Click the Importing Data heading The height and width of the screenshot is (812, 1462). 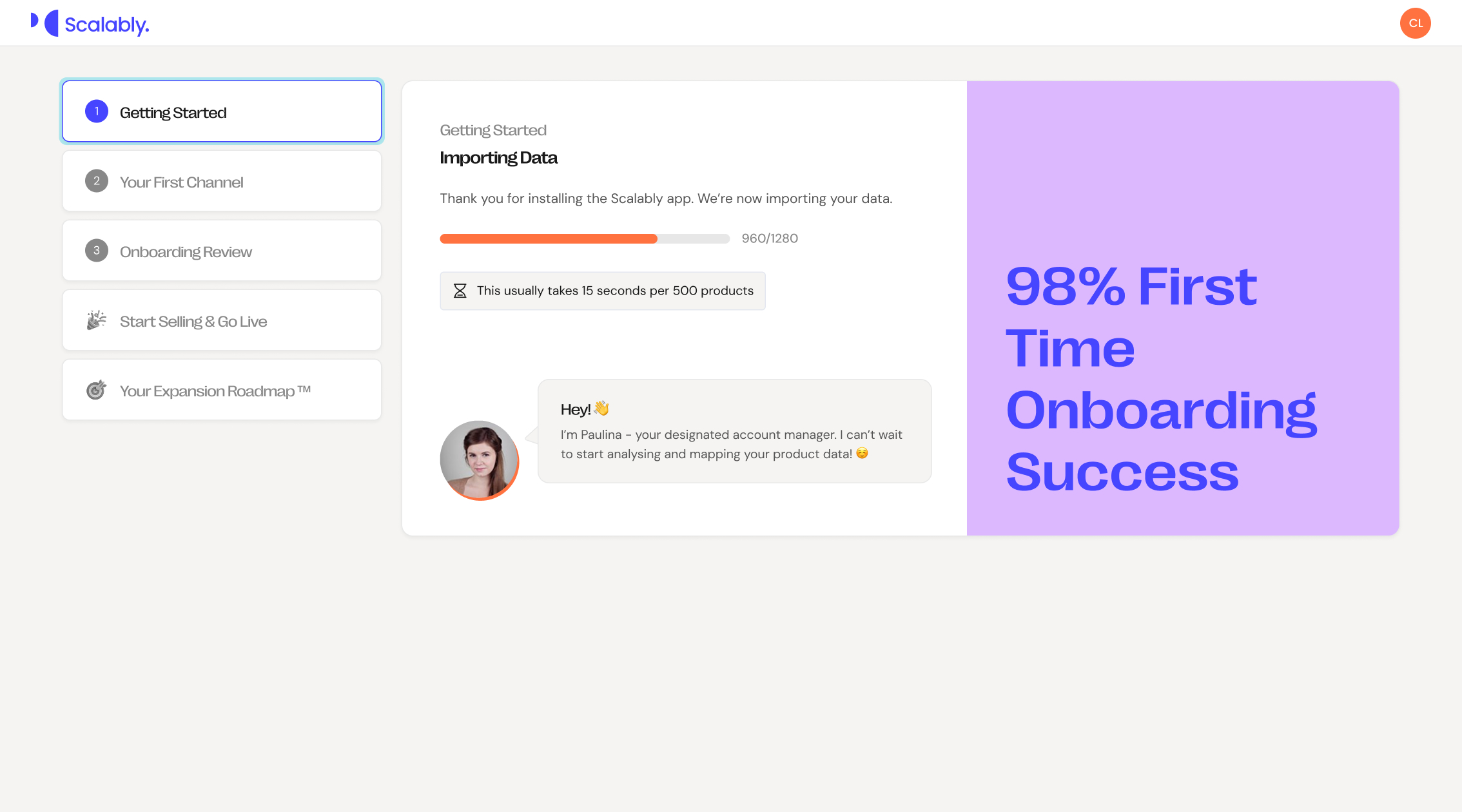[x=498, y=158]
